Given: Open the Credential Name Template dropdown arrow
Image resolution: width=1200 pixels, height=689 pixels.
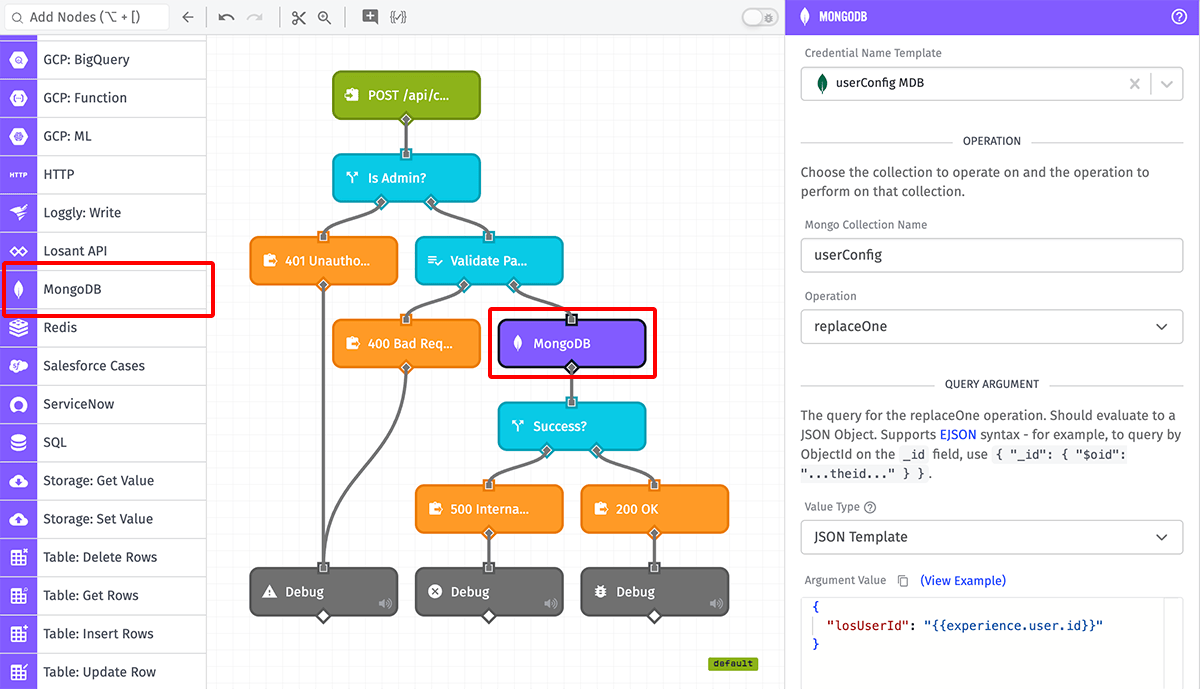Looking at the screenshot, I should (1166, 84).
